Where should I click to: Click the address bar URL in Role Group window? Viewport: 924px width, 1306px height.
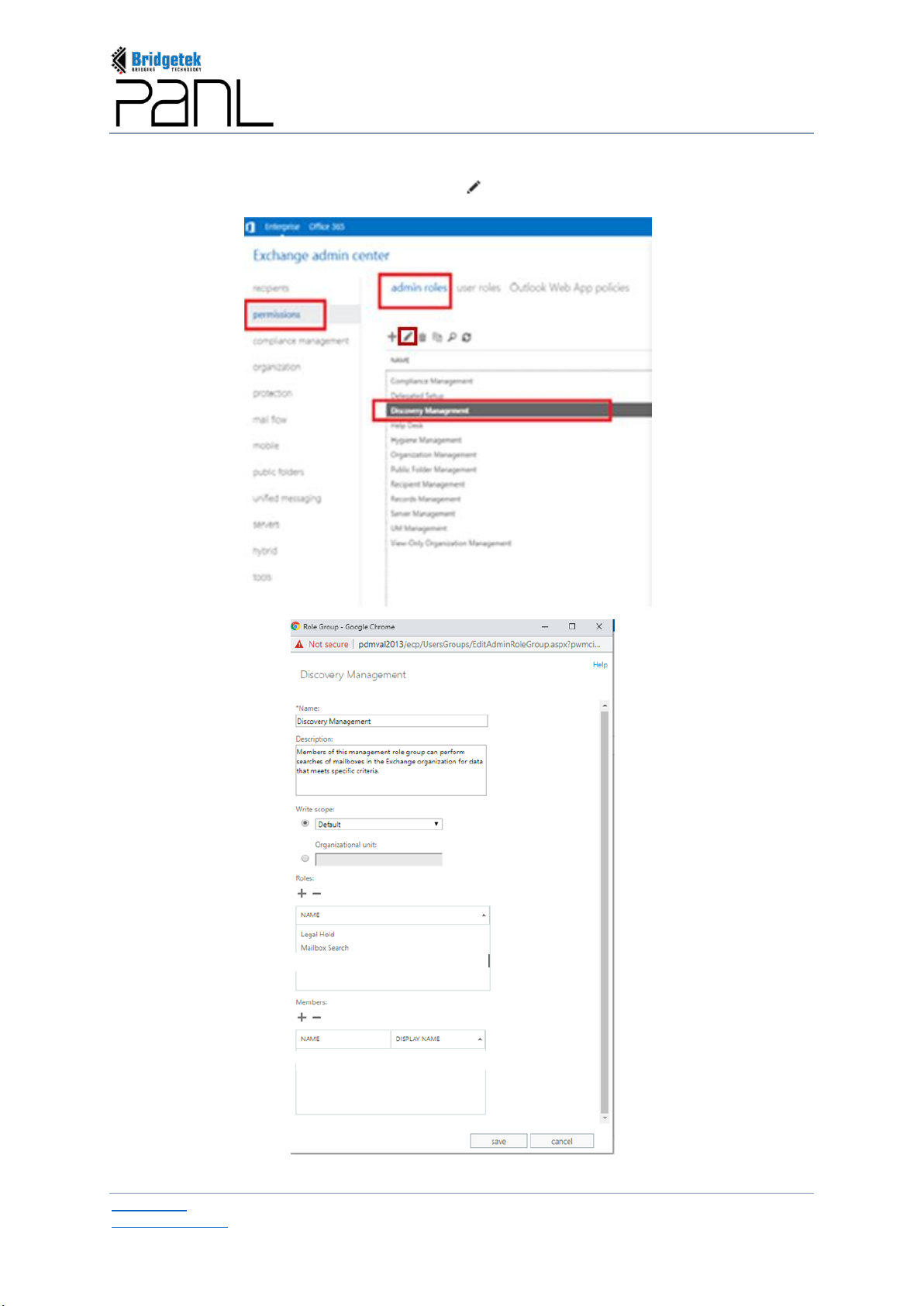point(479,644)
